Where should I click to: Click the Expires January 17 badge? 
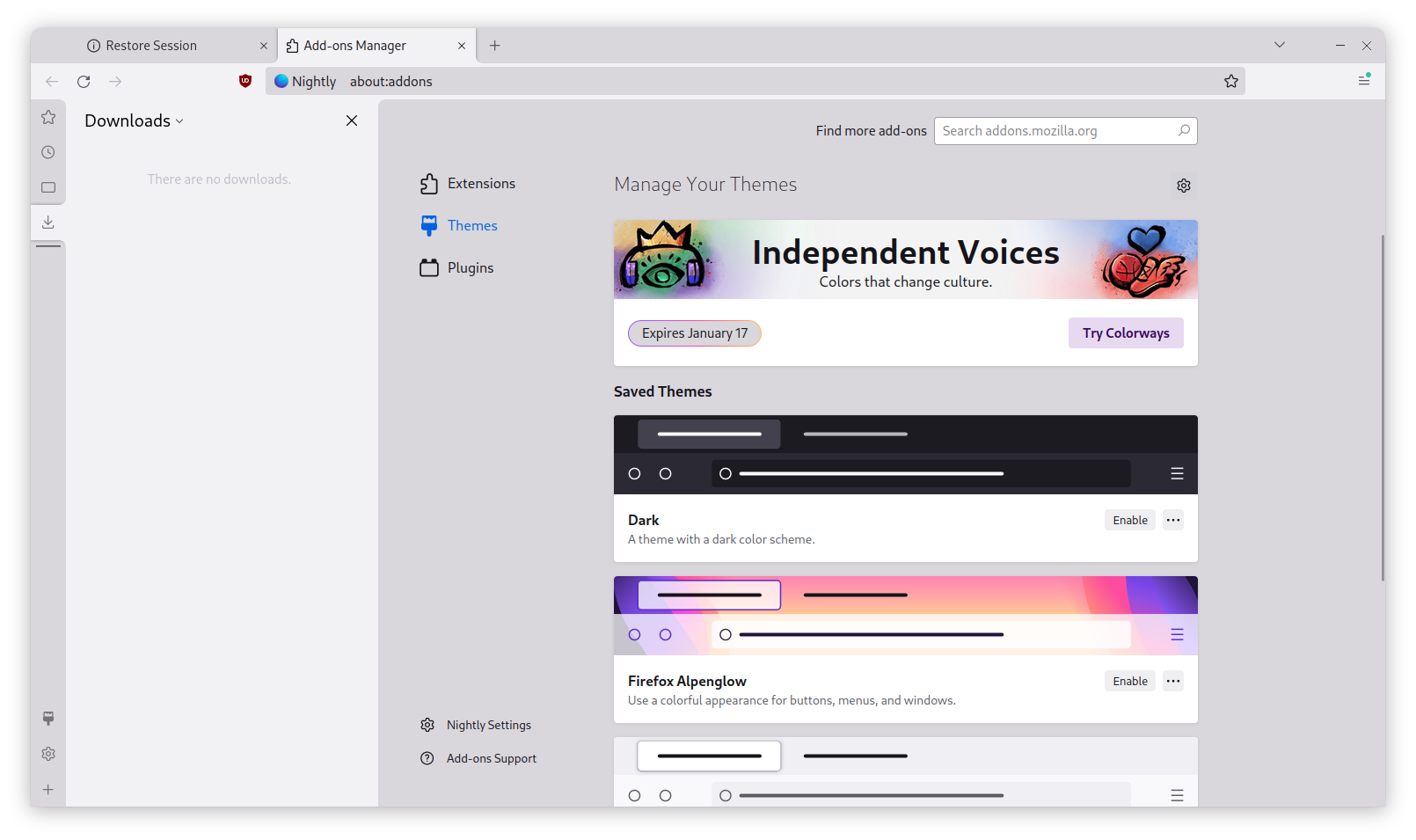point(695,333)
